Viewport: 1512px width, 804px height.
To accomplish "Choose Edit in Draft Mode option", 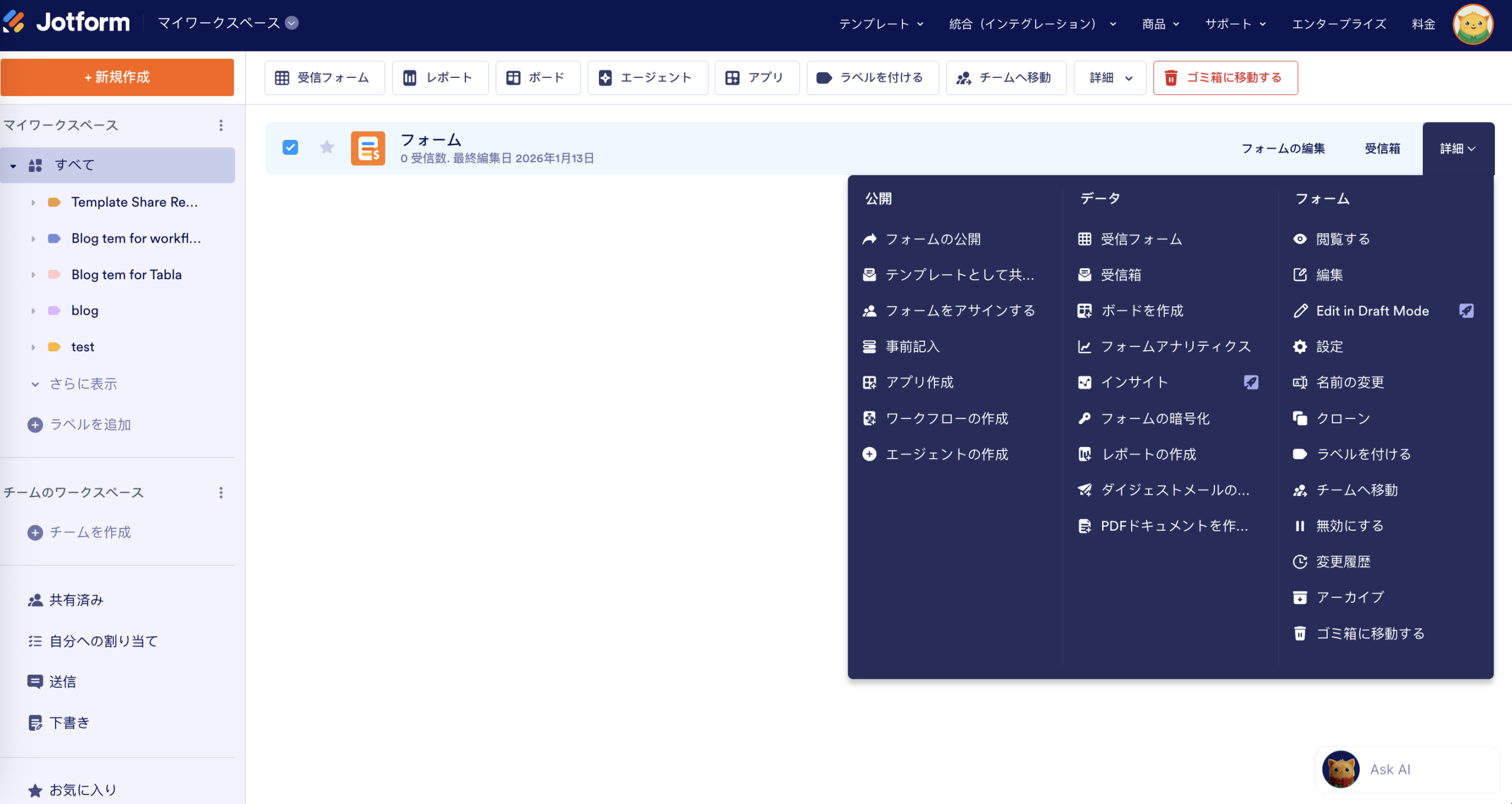I will point(1371,311).
